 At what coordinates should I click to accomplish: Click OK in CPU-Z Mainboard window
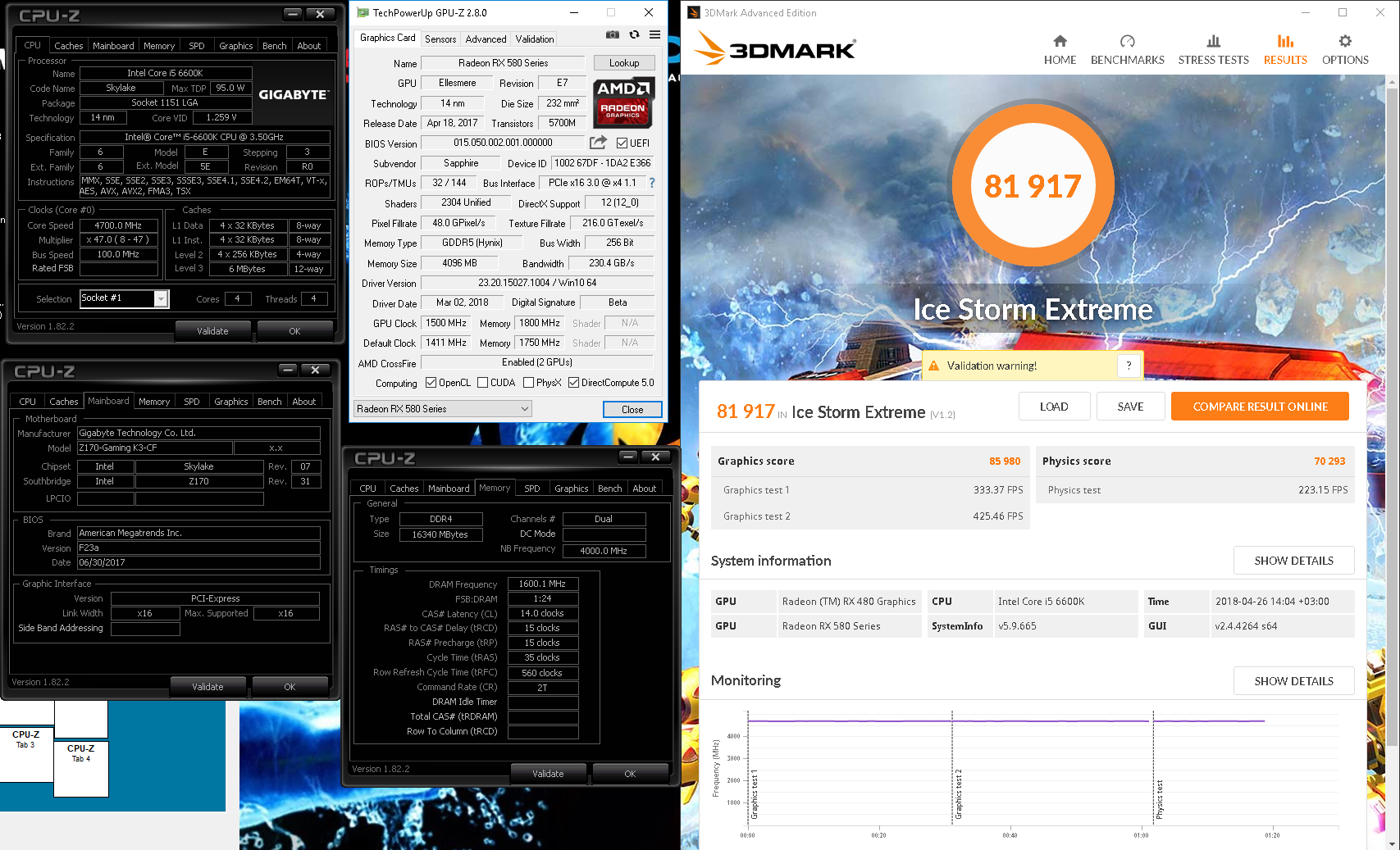[x=290, y=687]
